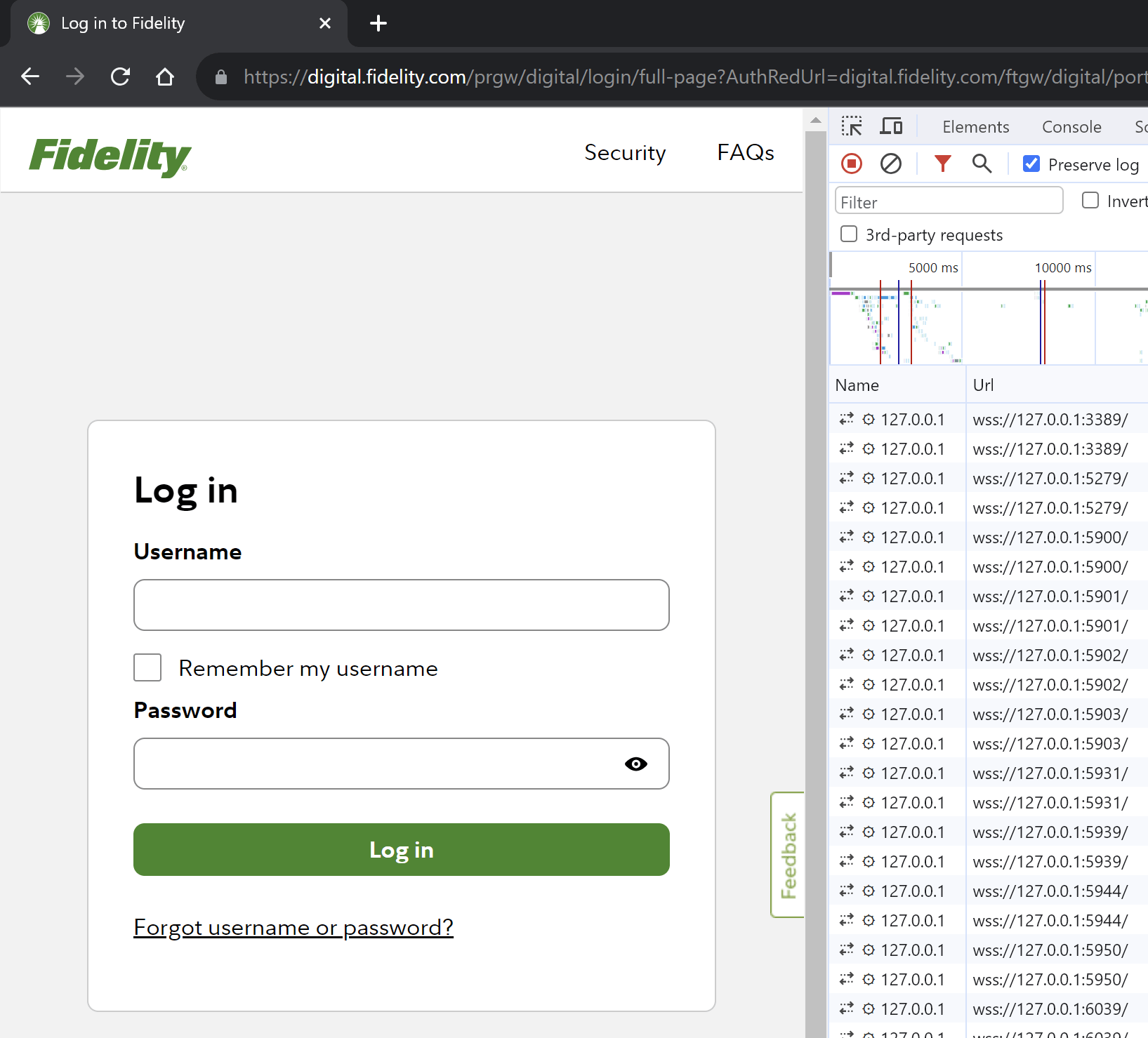The image size is (1148, 1038).
Task: Open Forgot username or password link
Action: pyautogui.click(x=293, y=928)
